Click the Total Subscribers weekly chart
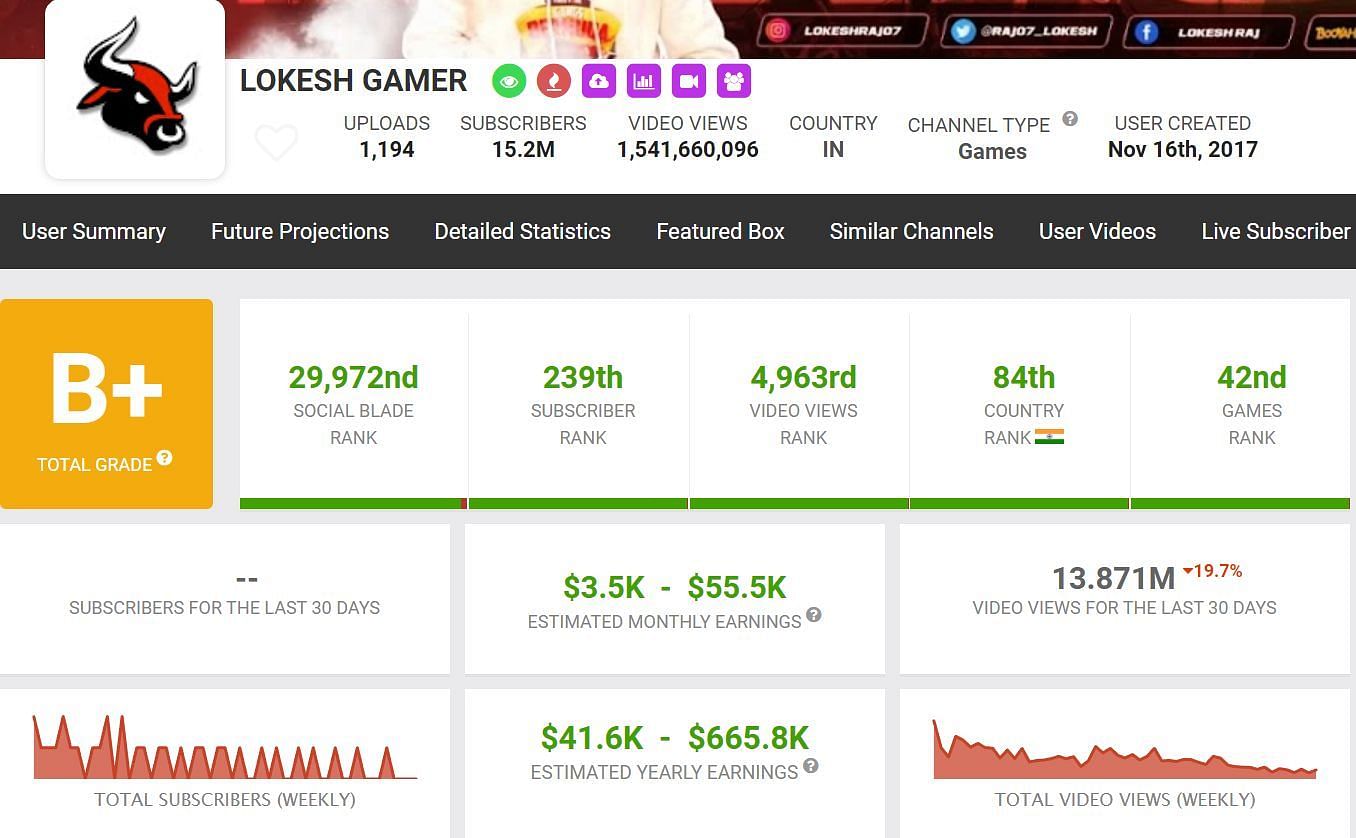 pos(225,750)
